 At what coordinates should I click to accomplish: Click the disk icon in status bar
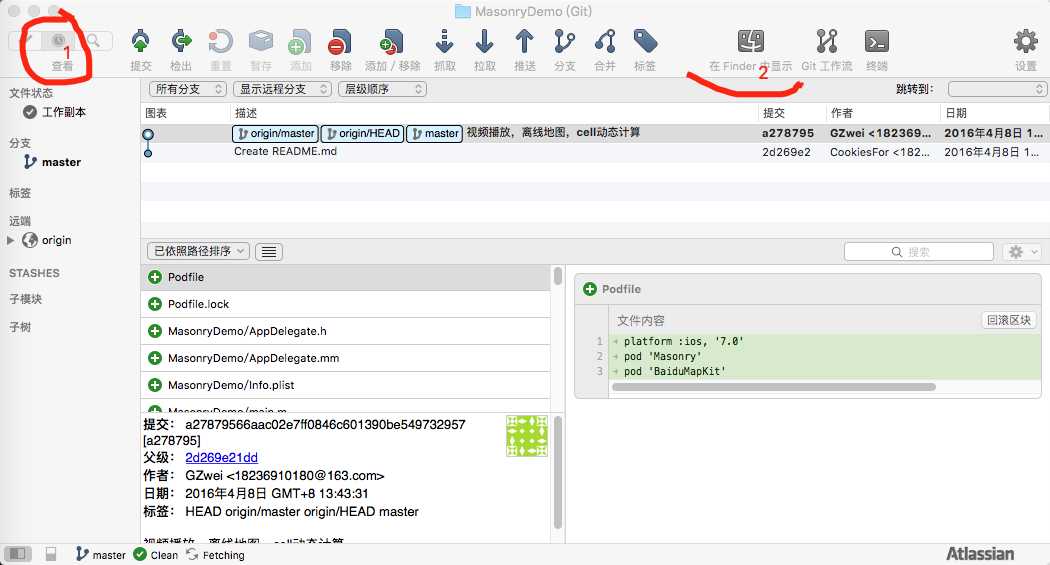51,554
